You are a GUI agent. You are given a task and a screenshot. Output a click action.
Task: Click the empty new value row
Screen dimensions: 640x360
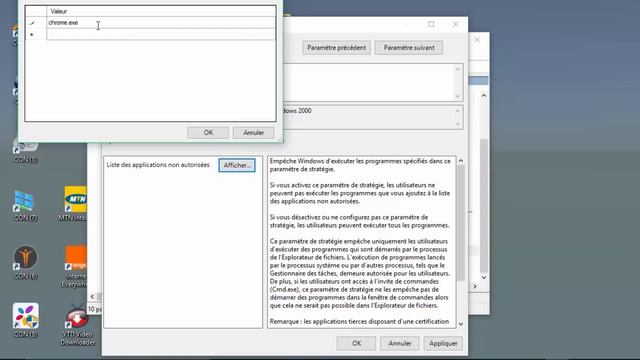point(161,34)
